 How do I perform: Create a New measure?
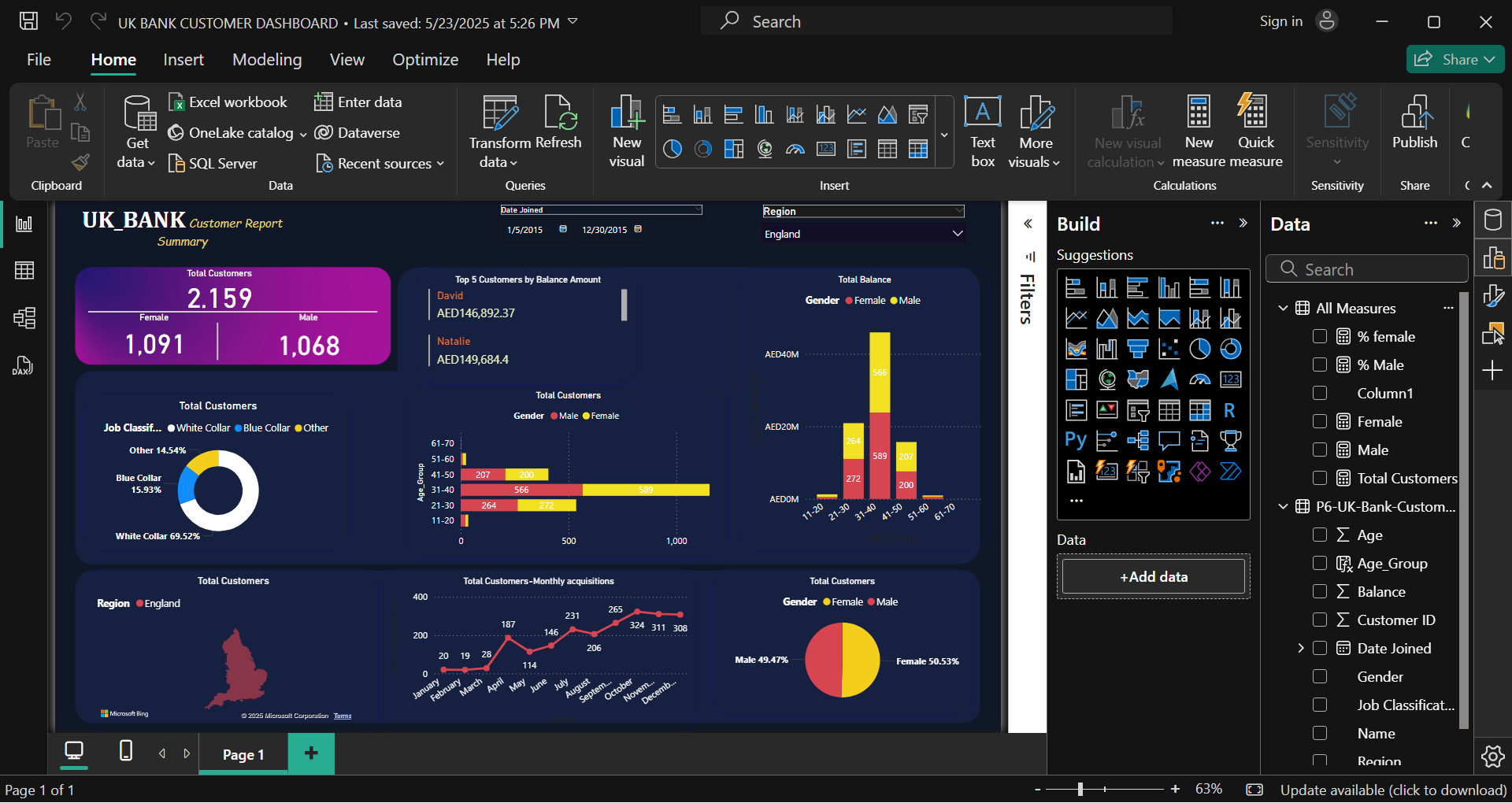pyautogui.click(x=1199, y=131)
